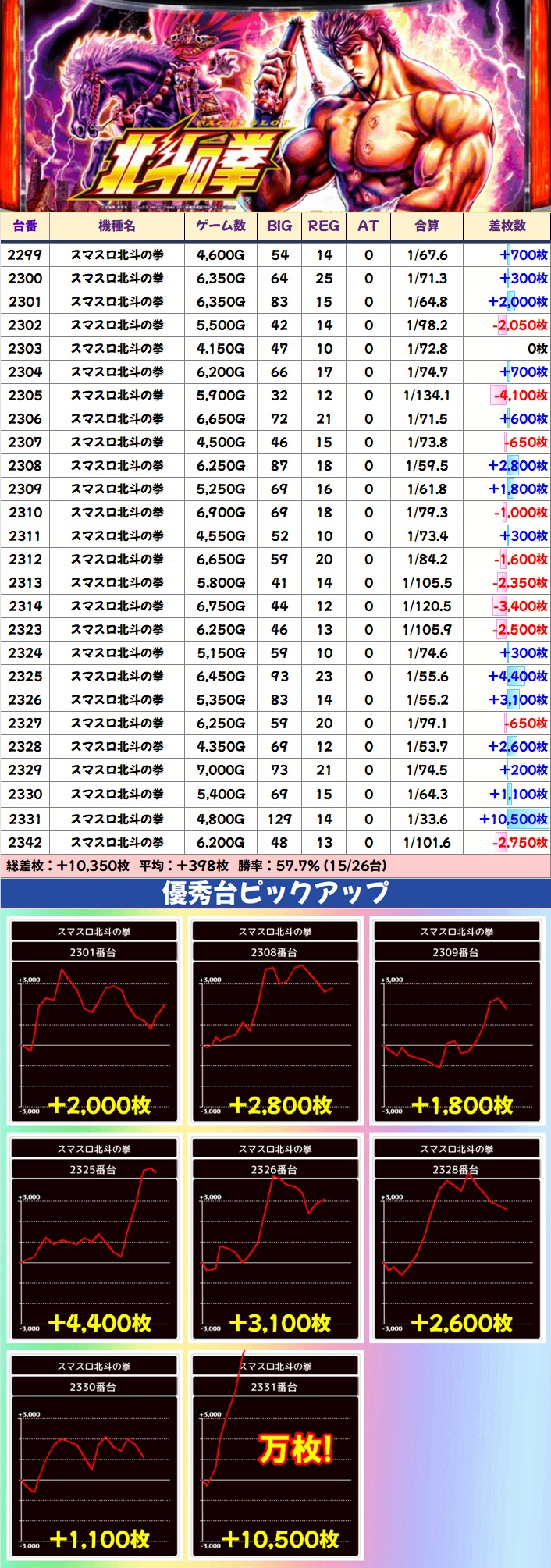The width and height of the screenshot is (551, 1568).
Task: Open the 2325番台 graph card
Action: click(x=94, y=1239)
